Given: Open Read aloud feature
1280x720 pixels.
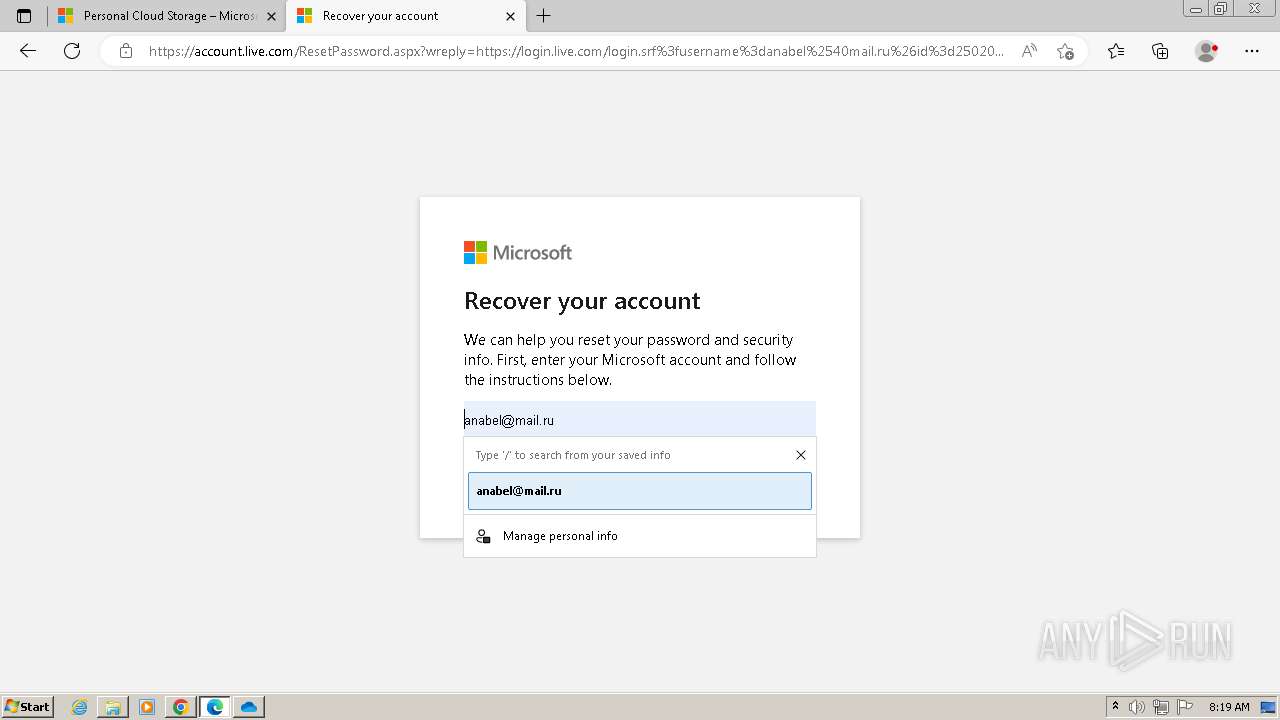Looking at the screenshot, I should point(1029,51).
